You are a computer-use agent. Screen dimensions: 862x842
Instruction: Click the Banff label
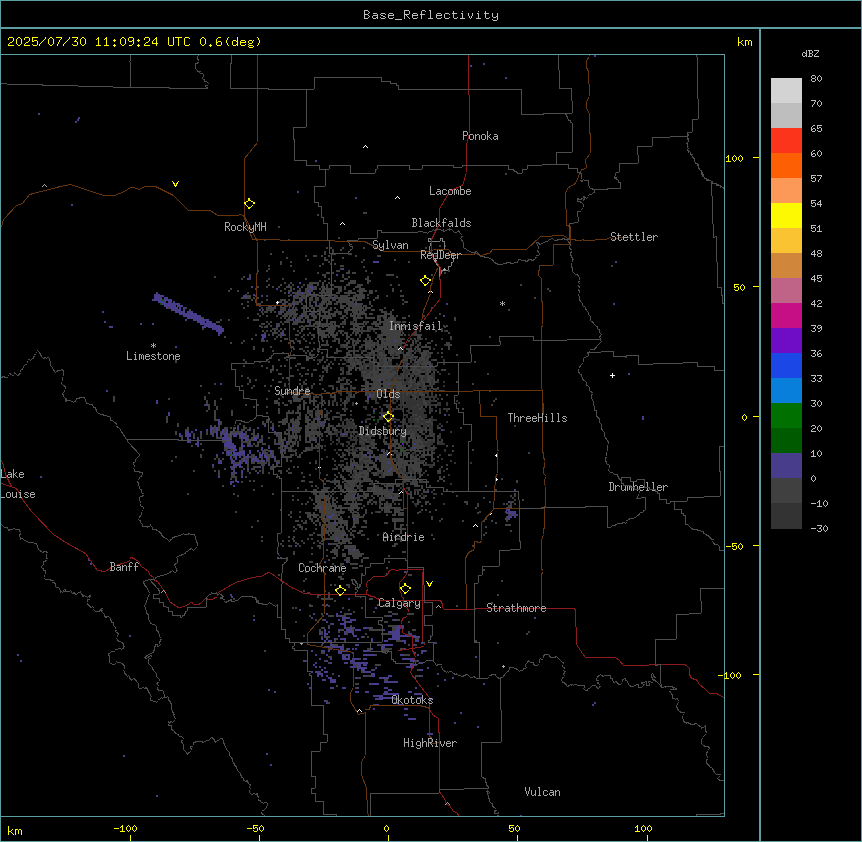[124, 567]
